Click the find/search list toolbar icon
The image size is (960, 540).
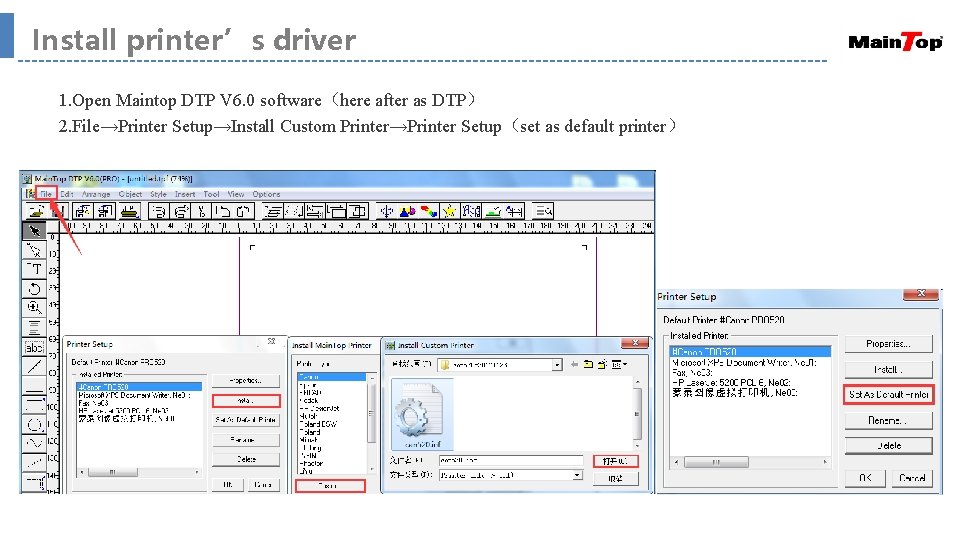coord(543,211)
